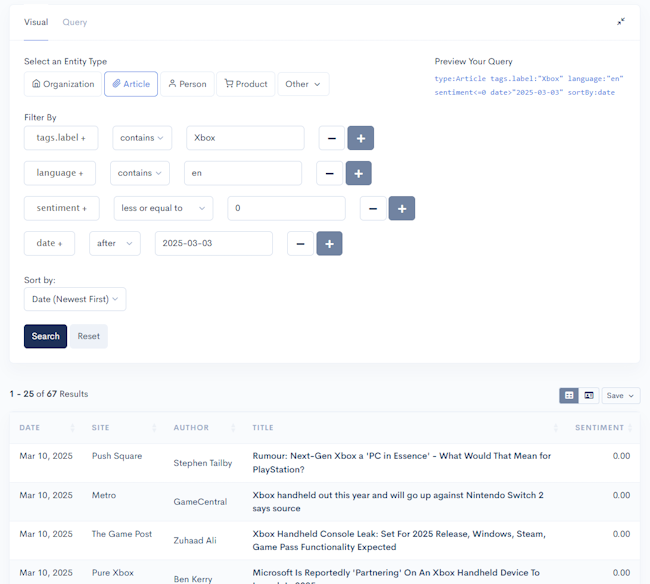Click The Game Post site cell
This screenshot has height=584, width=650.
[122, 534]
